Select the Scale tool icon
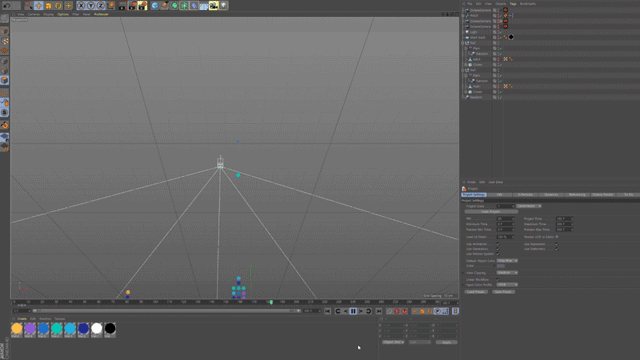The width and height of the screenshot is (640, 360). [x=48, y=6]
